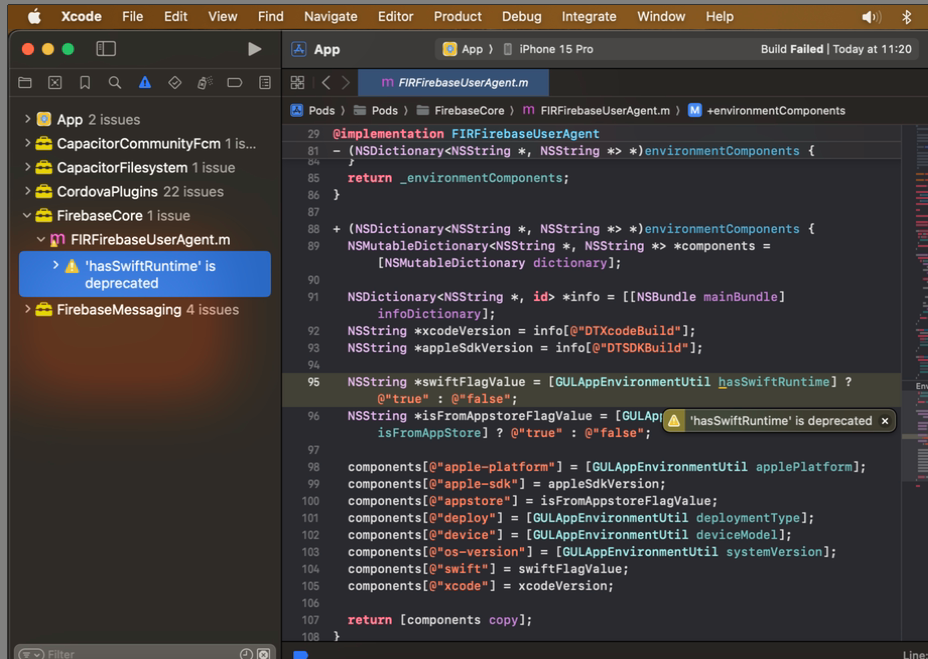The width and height of the screenshot is (928, 659).
Task: Open the Debug menu
Action: click(521, 17)
